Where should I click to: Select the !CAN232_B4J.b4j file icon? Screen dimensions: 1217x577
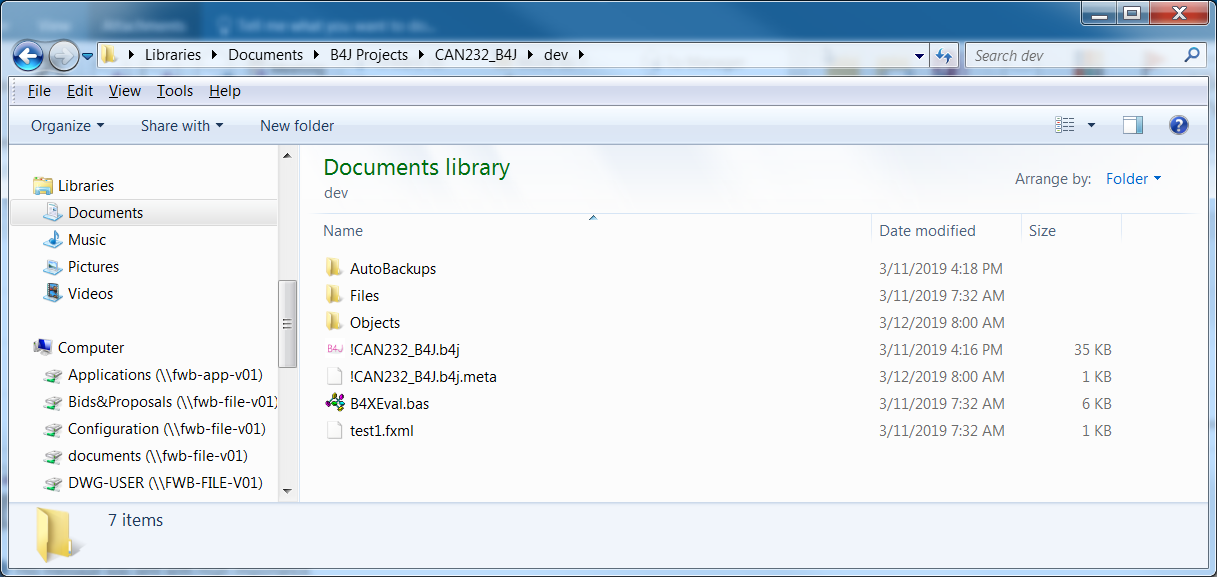(334, 349)
